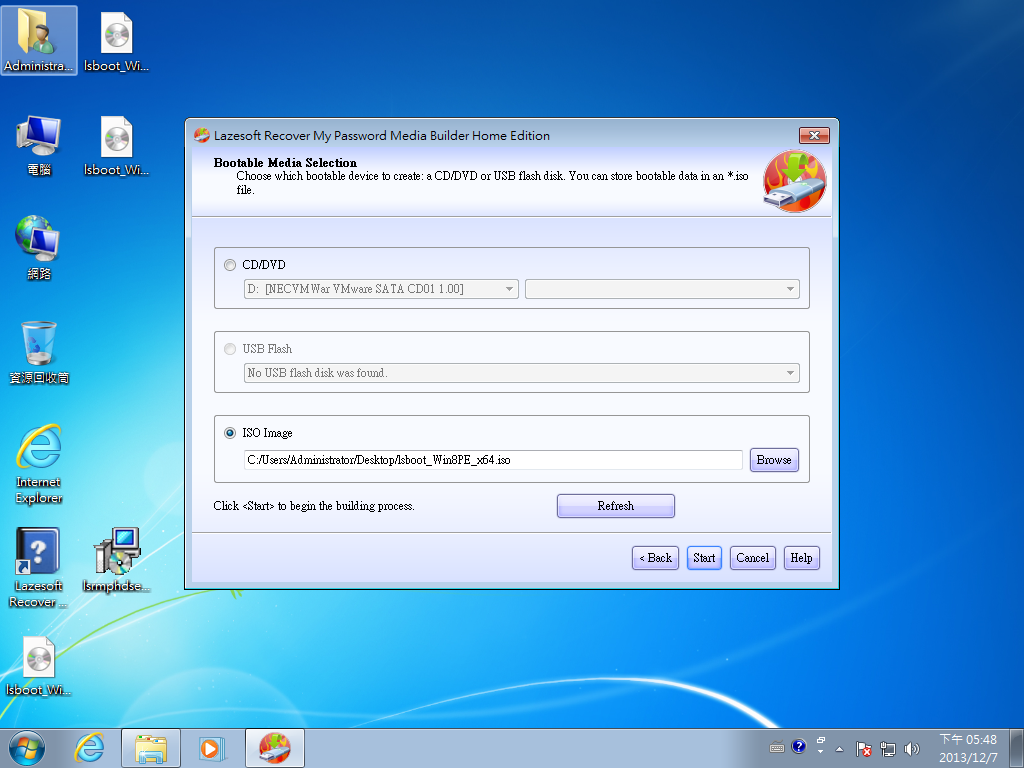The image size is (1024, 768).
Task: Select the lsrmphdse installer icon on desktop
Action: pyautogui.click(x=116, y=560)
